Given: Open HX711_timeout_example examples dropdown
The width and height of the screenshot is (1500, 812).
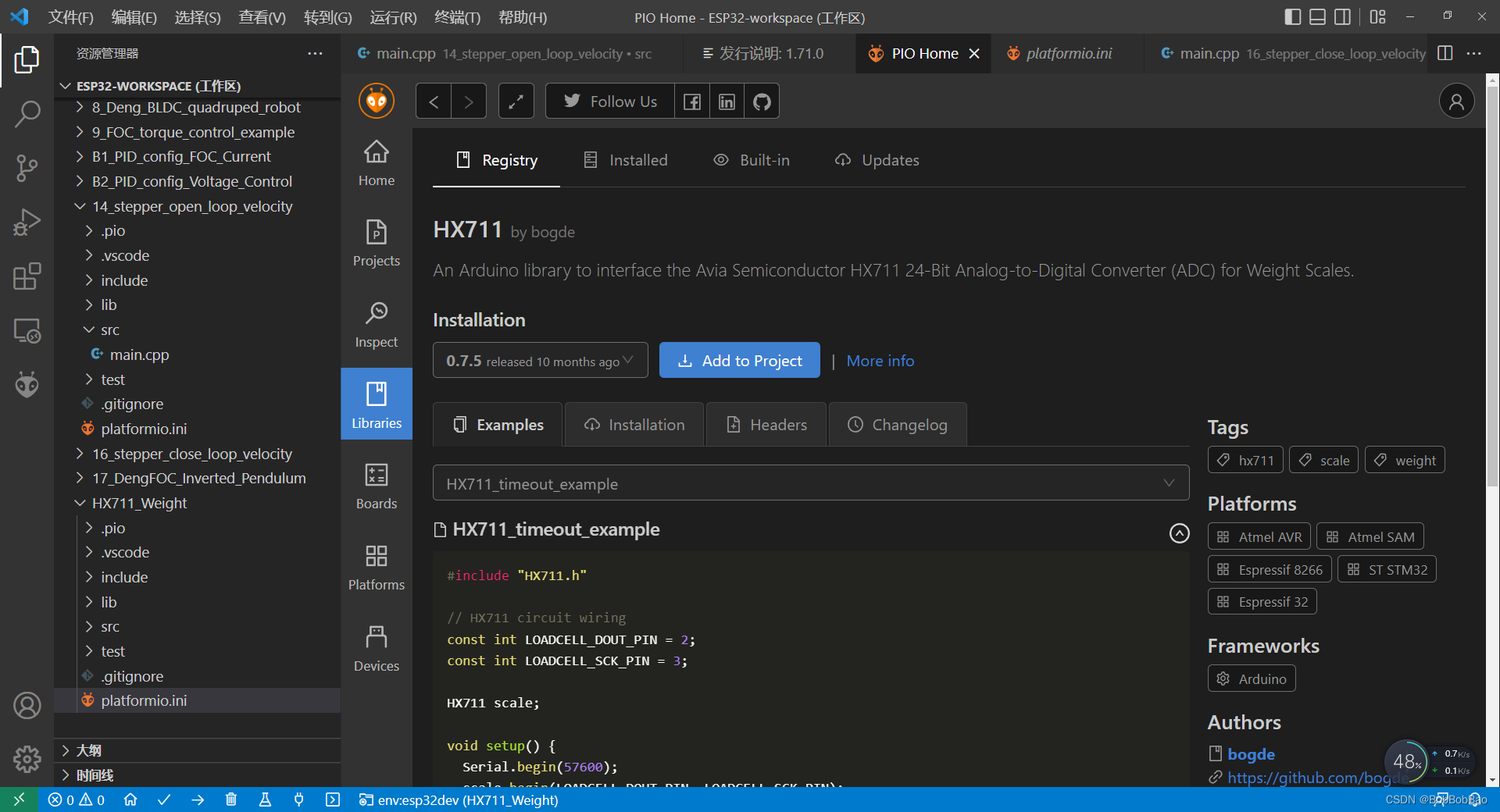Looking at the screenshot, I should [810, 483].
